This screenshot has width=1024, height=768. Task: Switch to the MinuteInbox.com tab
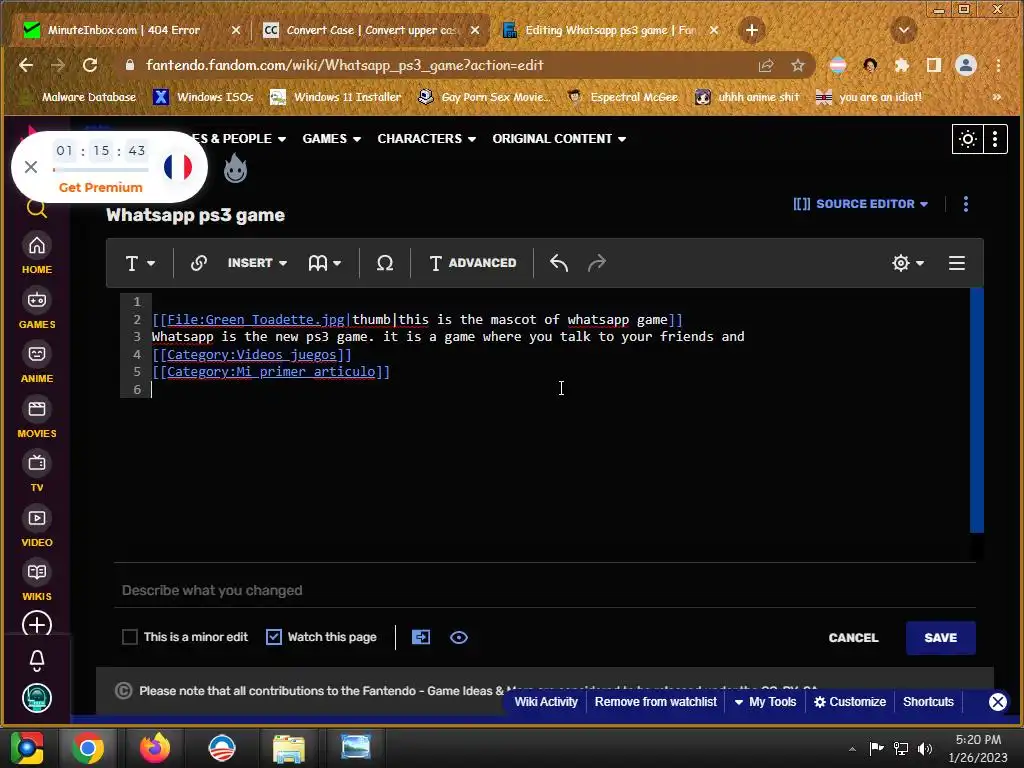click(123, 30)
